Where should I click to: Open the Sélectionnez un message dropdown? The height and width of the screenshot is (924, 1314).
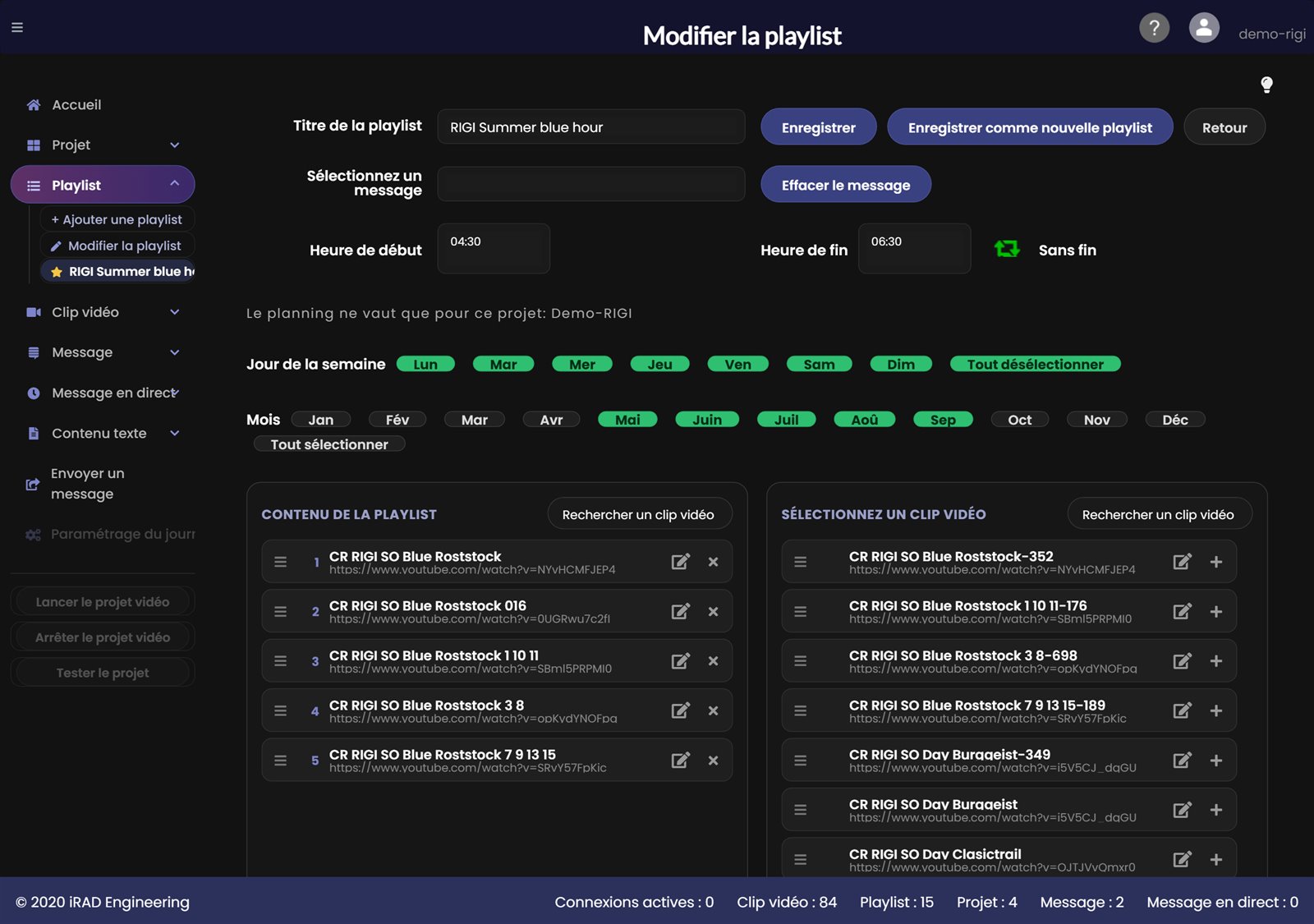pos(591,184)
